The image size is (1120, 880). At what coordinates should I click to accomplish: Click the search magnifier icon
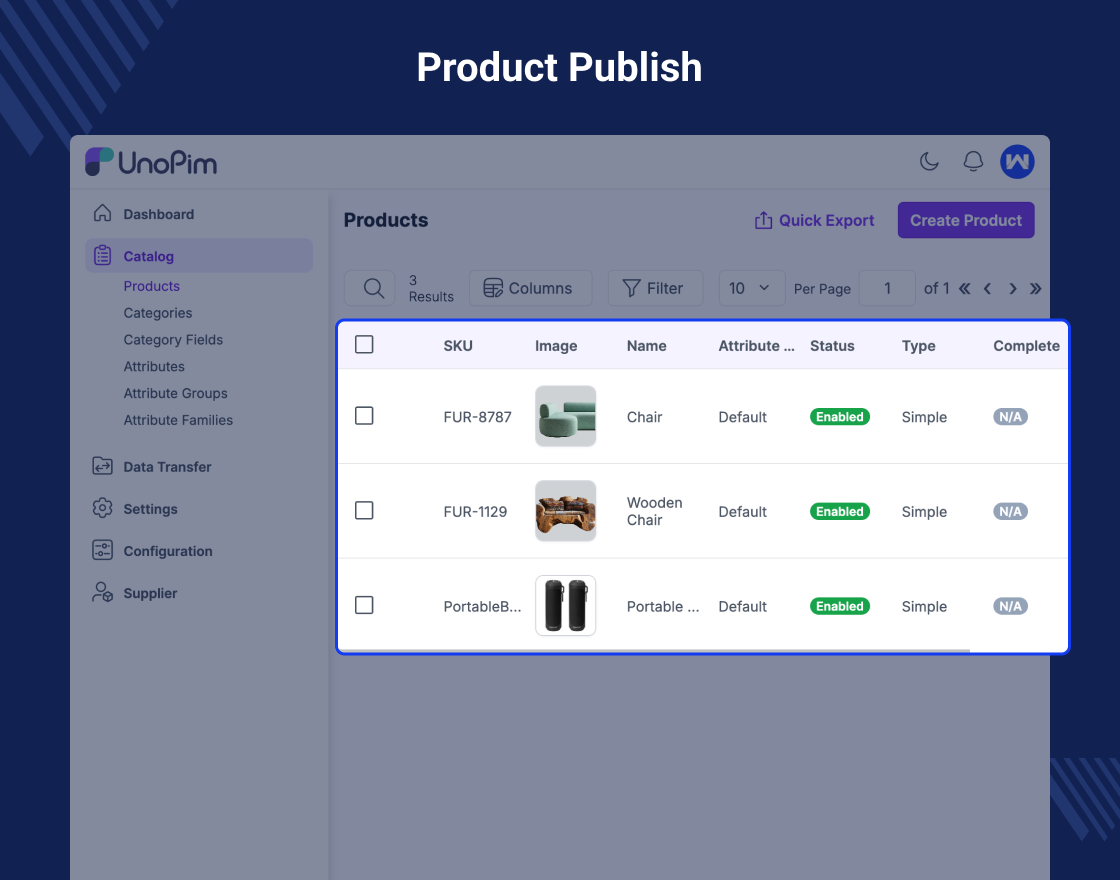pyautogui.click(x=373, y=288)
